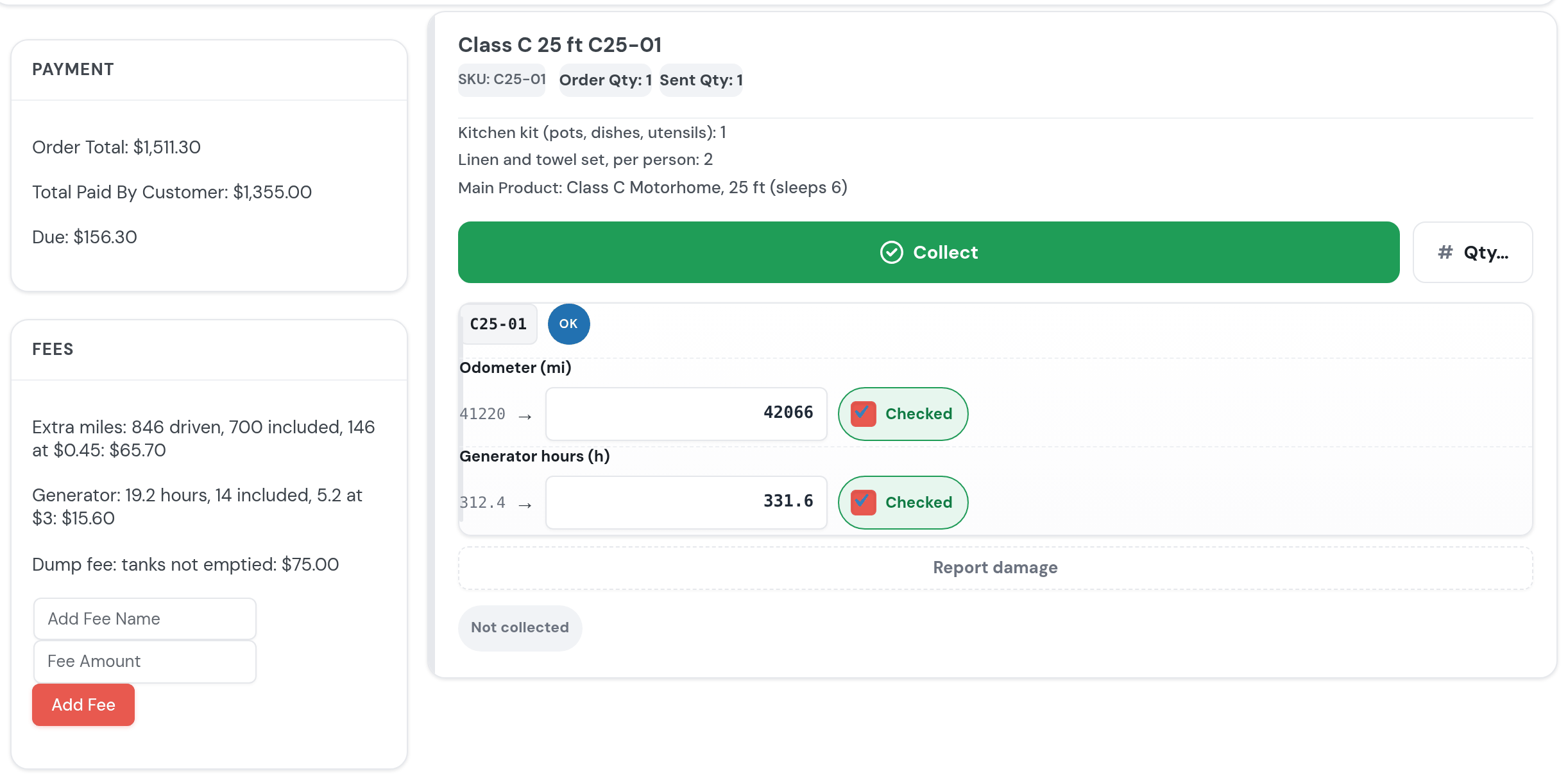The image size is (1568, 778).
Task: Click the Order Qty: 1 chip
Action: pos(605,80)
